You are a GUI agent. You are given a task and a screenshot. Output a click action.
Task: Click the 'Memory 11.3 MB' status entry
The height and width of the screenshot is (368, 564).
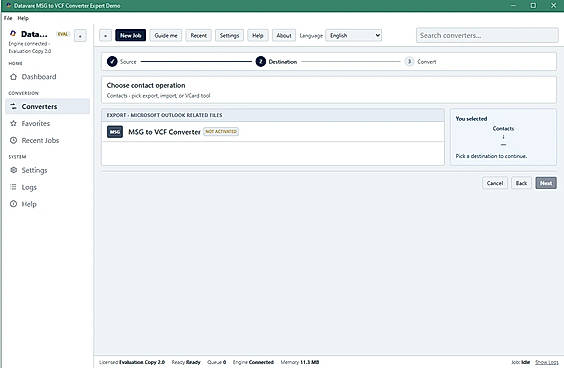click(300, 362)
